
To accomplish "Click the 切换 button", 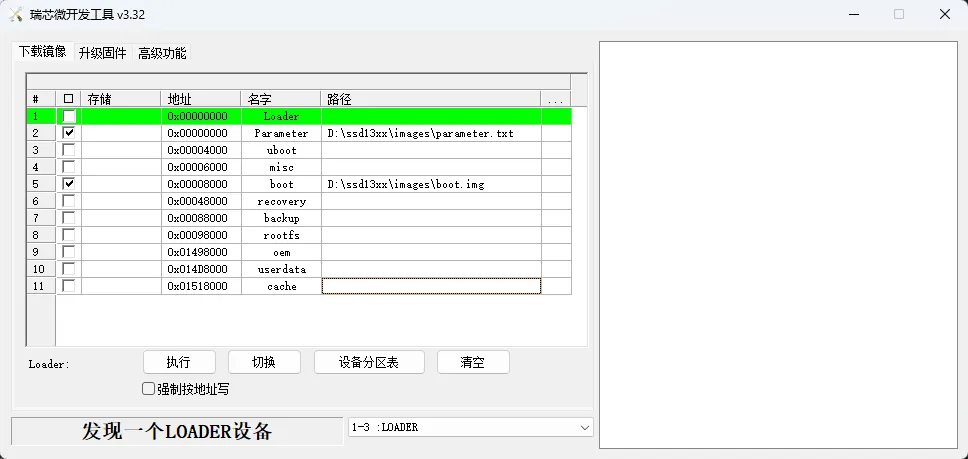I will 264,362.
